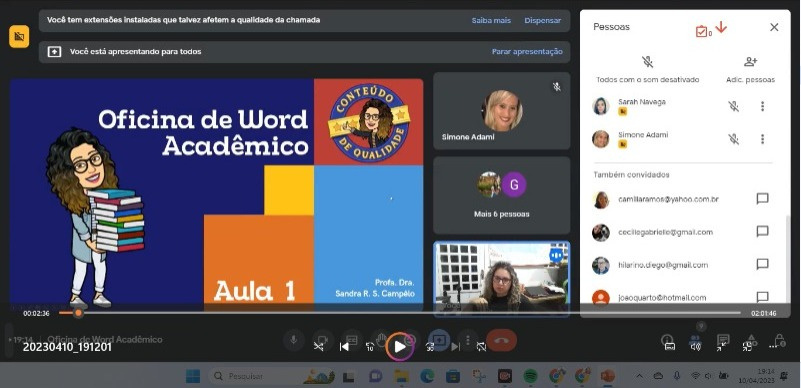Open audio track settings in video player
The height and width of the screenshot is (388, 801).
[695, 347]
